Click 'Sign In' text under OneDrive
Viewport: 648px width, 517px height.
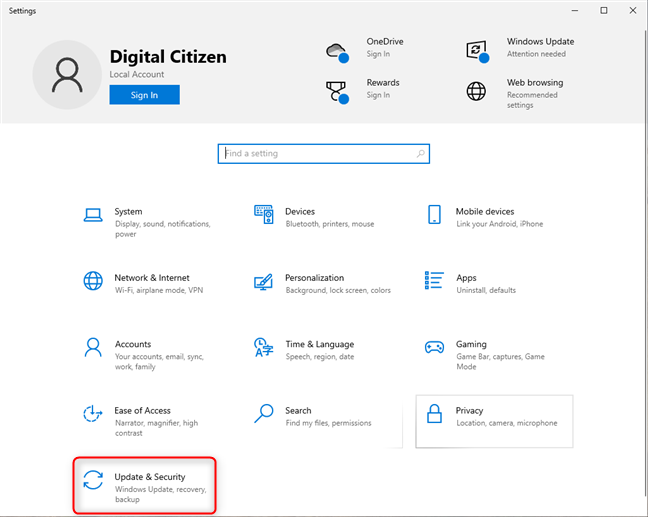point(378,54)
